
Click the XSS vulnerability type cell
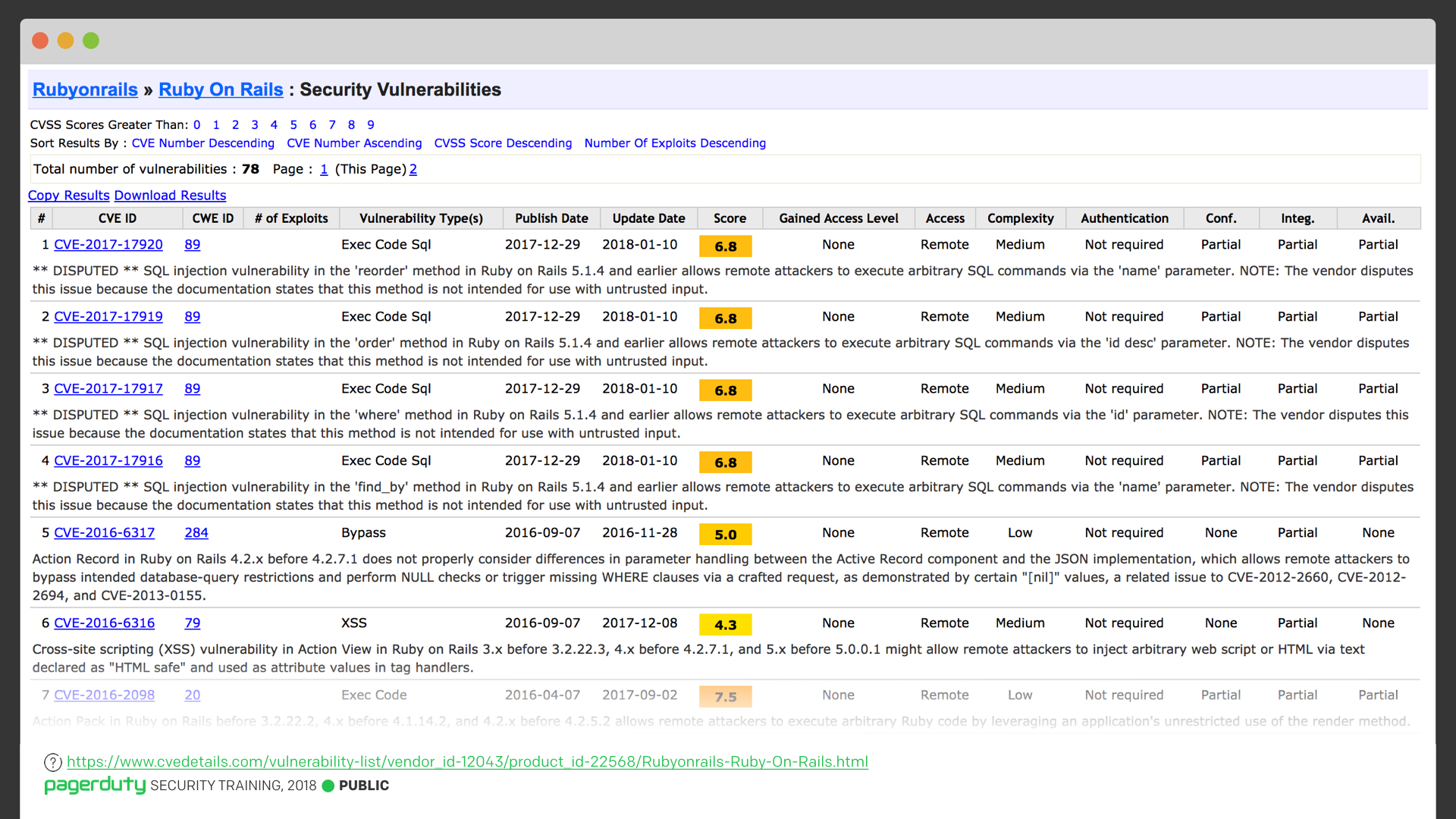(x=354, y=623)
